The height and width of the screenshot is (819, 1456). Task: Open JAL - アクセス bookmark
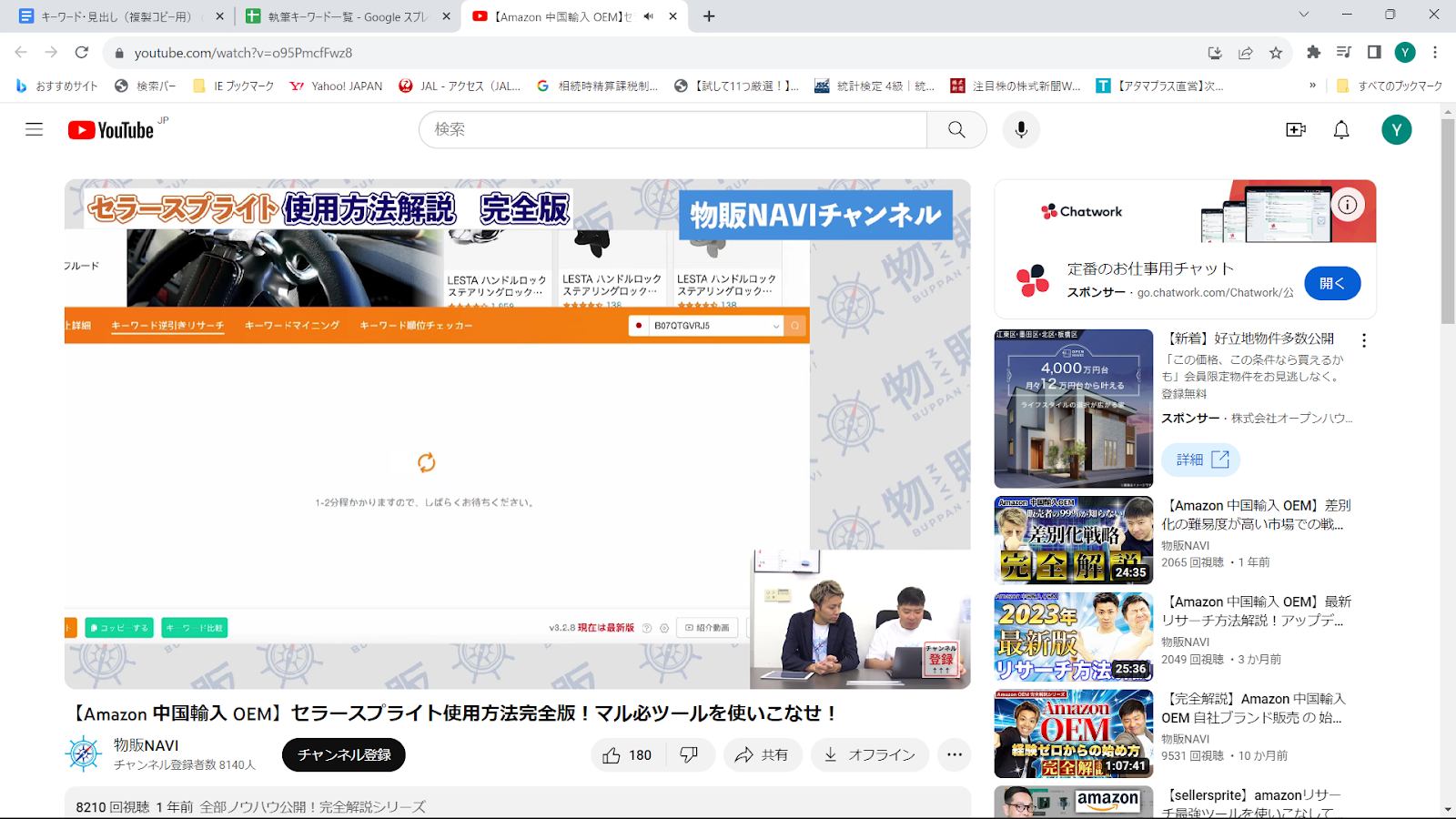point(460,86)
